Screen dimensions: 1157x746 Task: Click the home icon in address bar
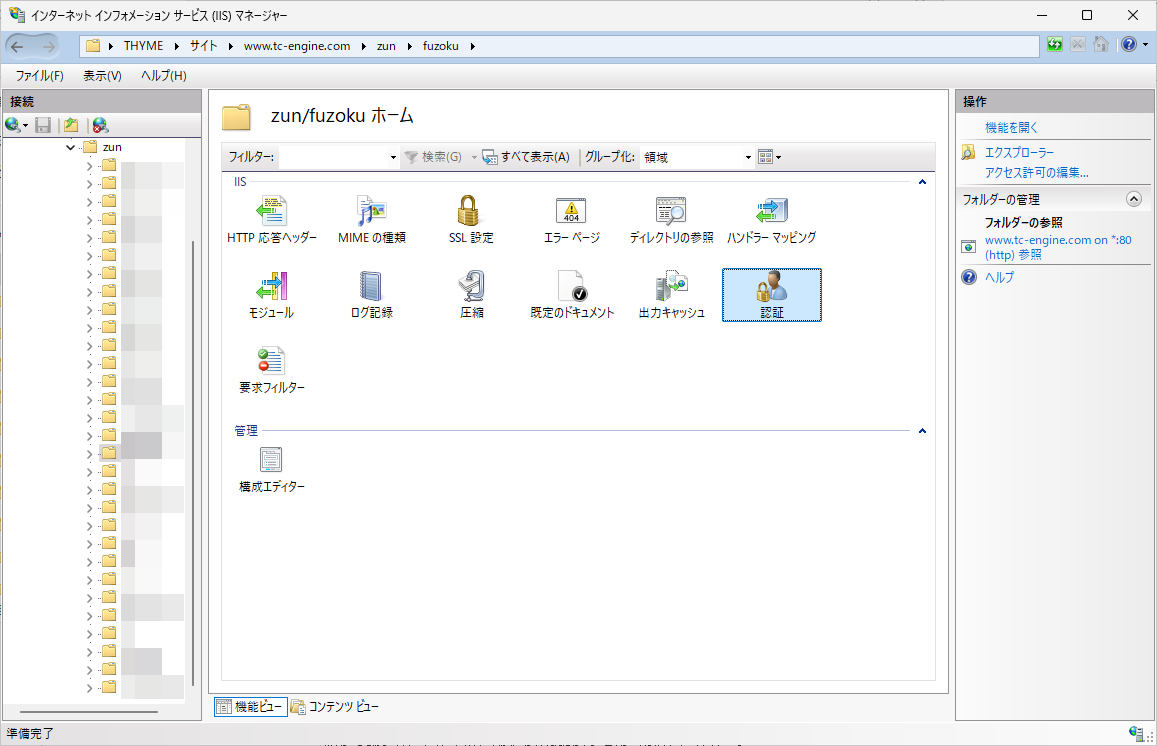[1101, 45]
